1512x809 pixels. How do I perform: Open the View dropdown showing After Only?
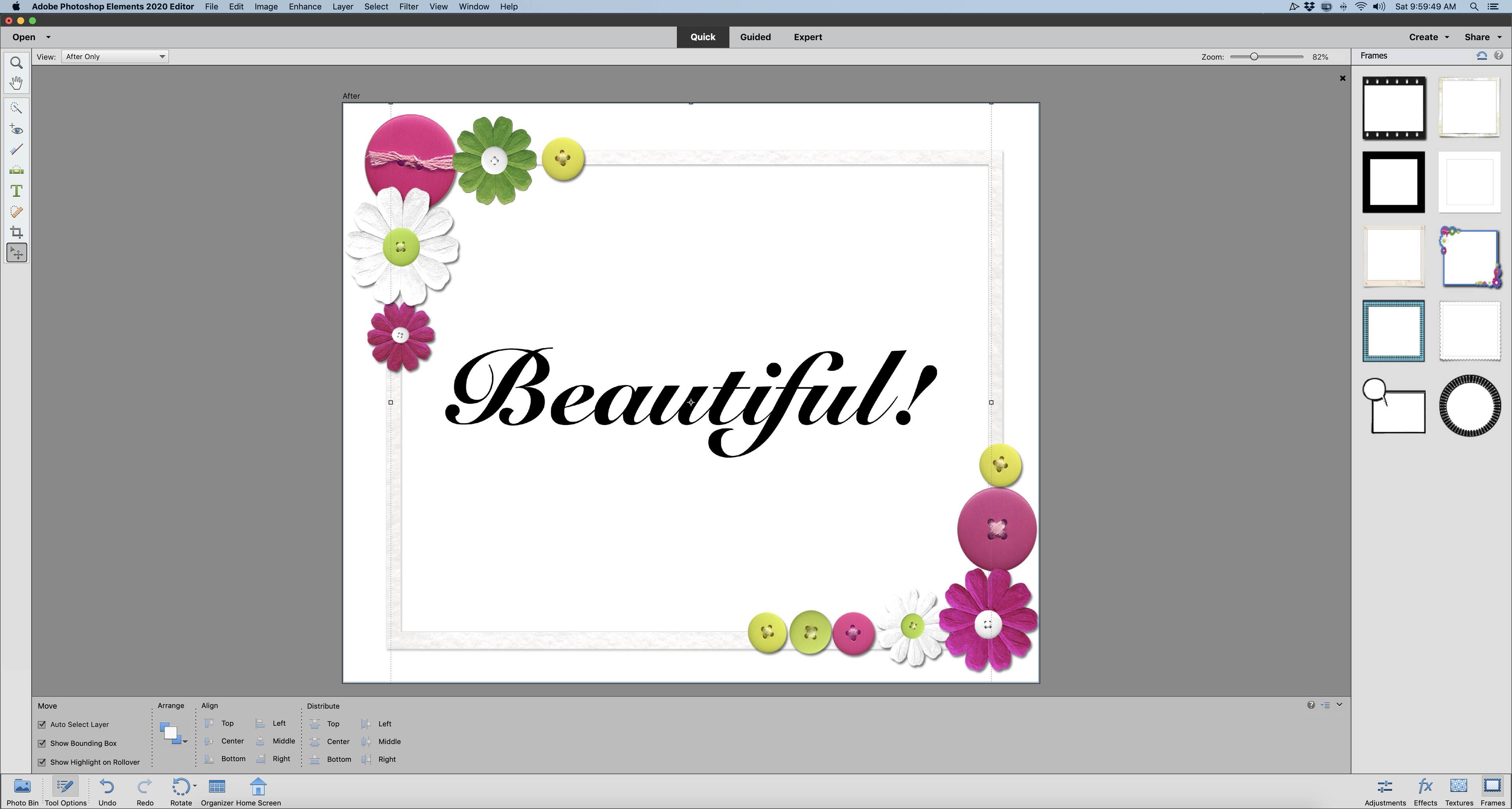115,56
